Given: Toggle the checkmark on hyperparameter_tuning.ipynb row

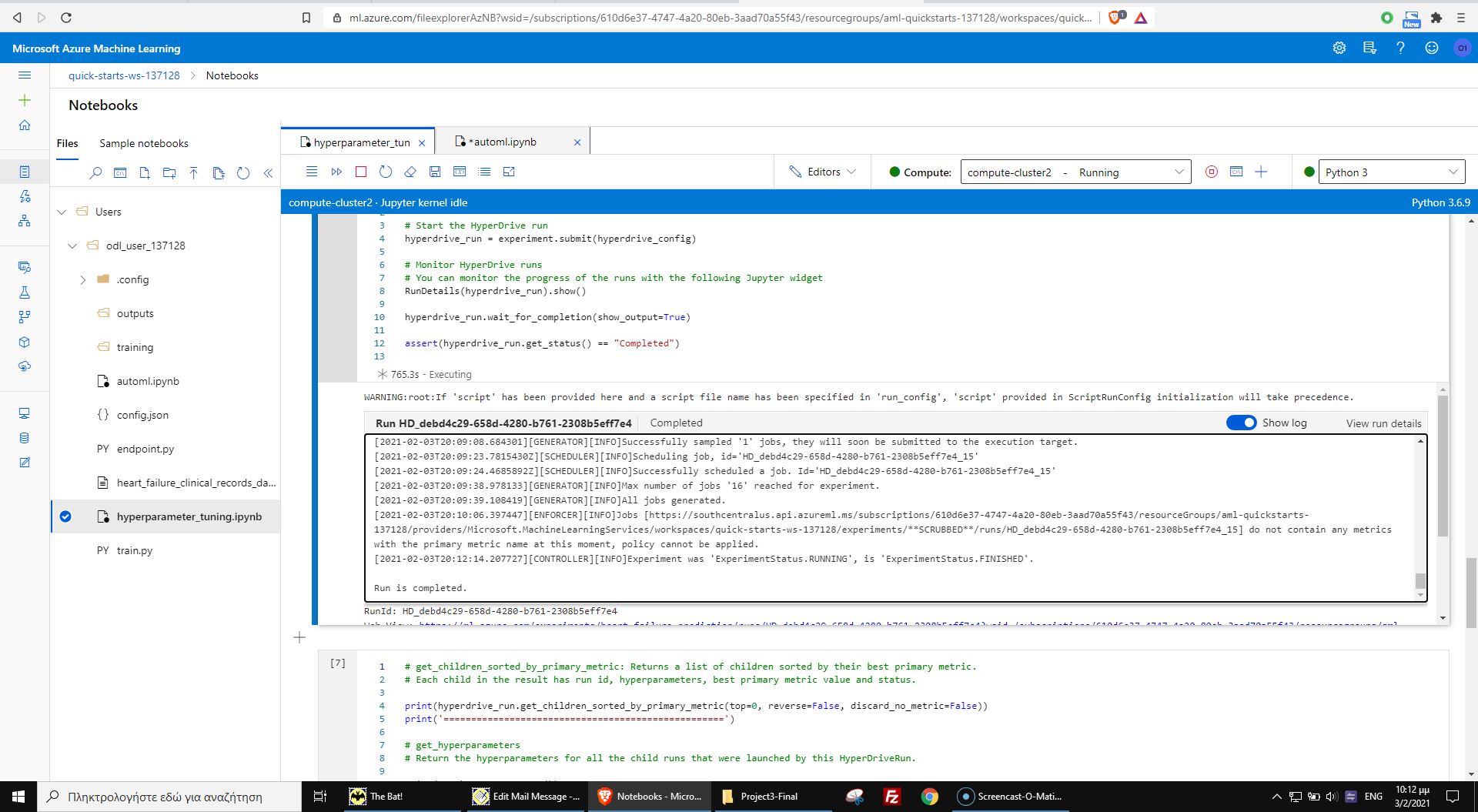Looking at the screenshot, I should 65,516.
